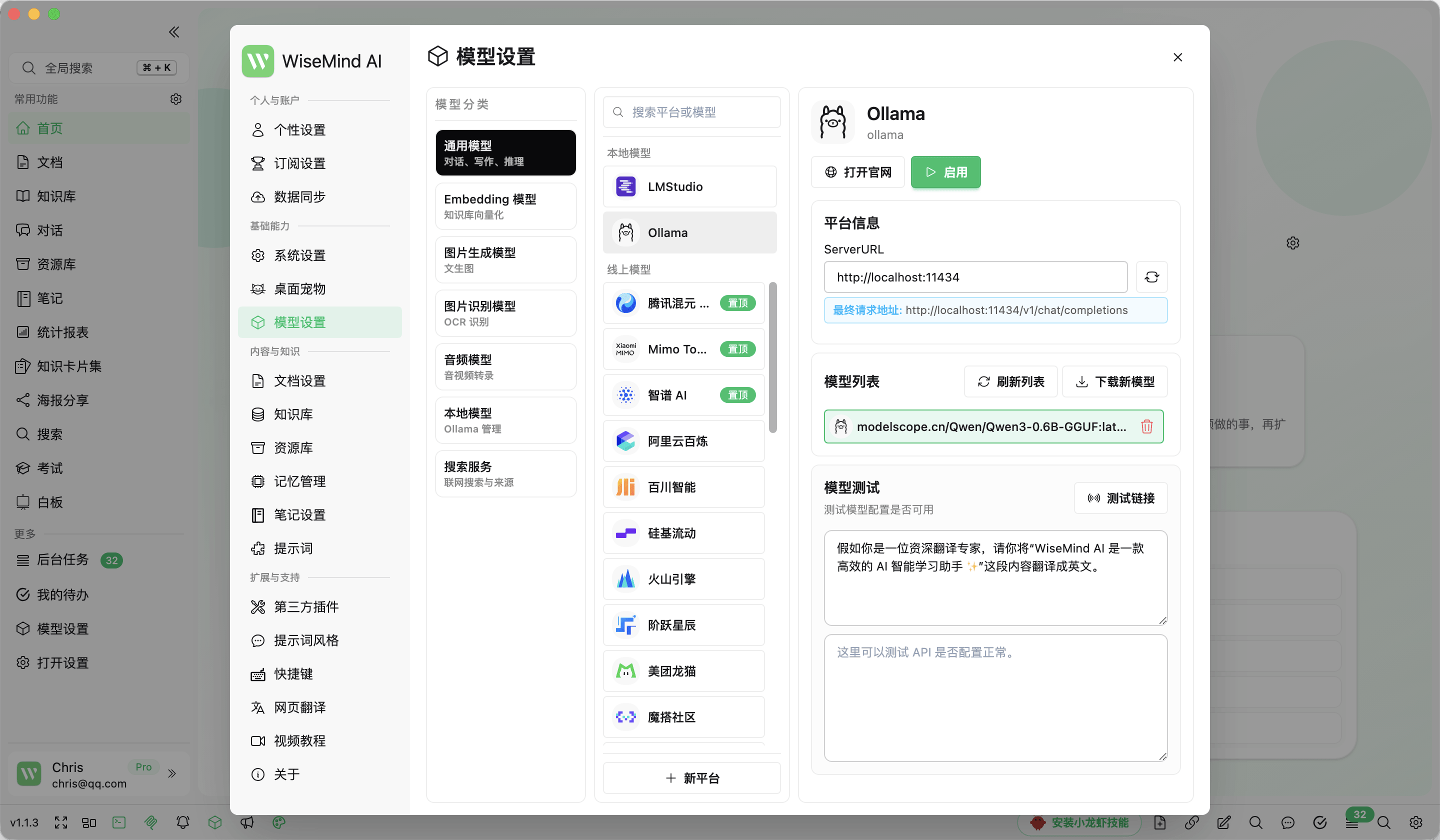Select 音频模型 category

click(505, 367)
